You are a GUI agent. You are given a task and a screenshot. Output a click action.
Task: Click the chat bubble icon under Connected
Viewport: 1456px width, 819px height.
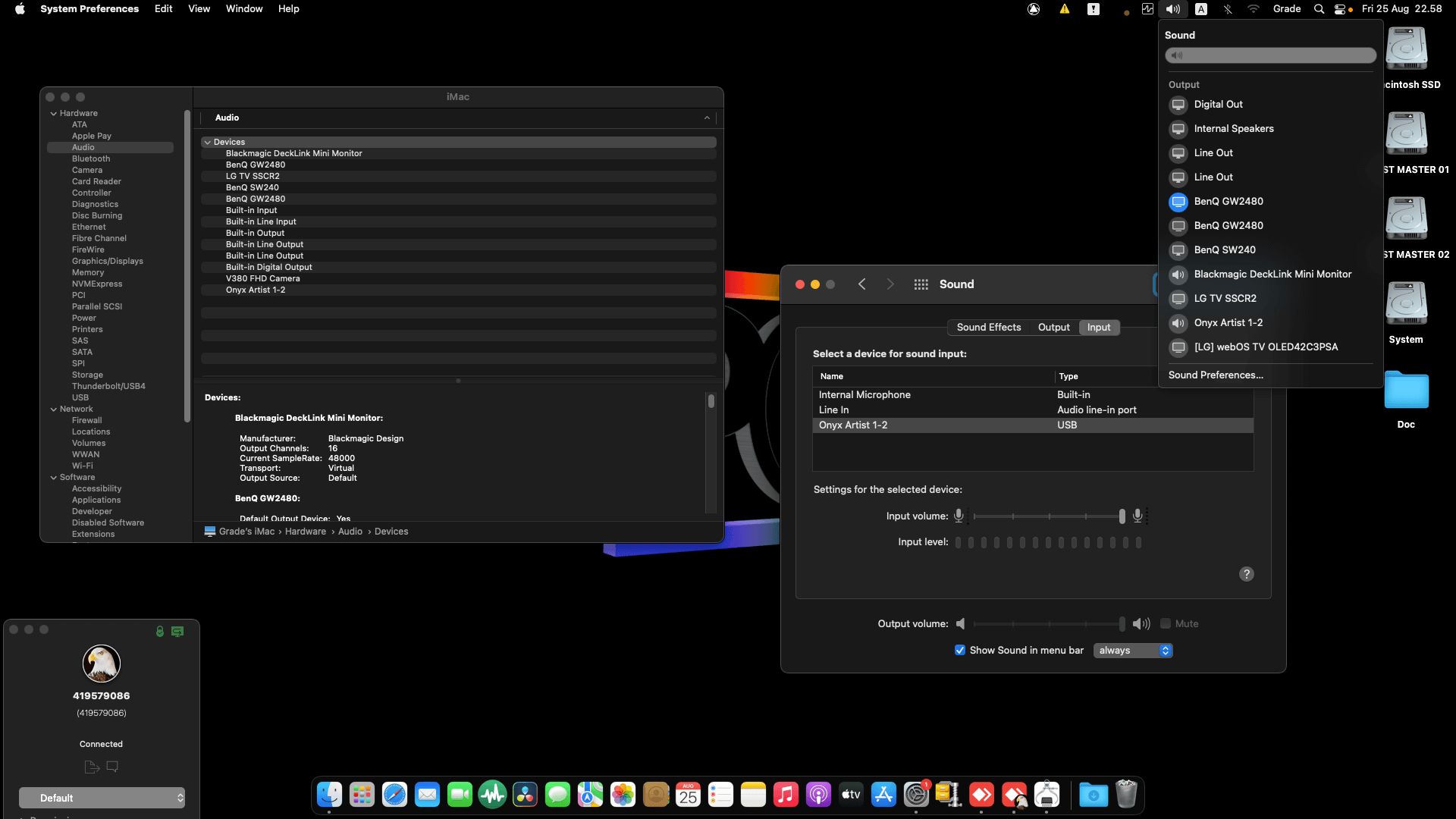(x=112, y=767)
